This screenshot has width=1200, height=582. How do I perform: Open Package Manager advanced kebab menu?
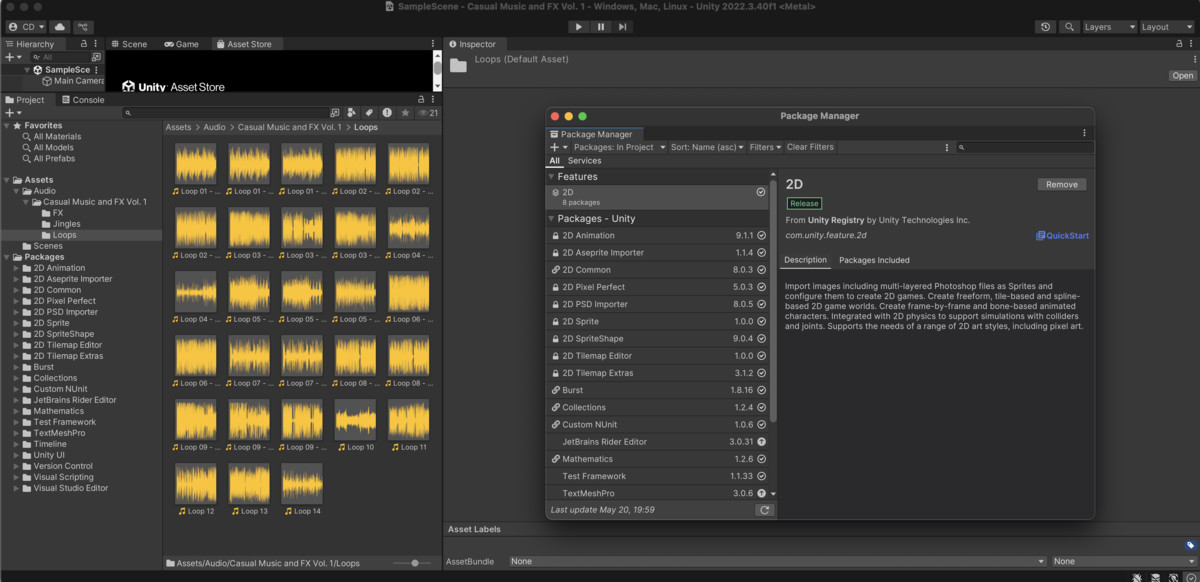click(947, 147)
